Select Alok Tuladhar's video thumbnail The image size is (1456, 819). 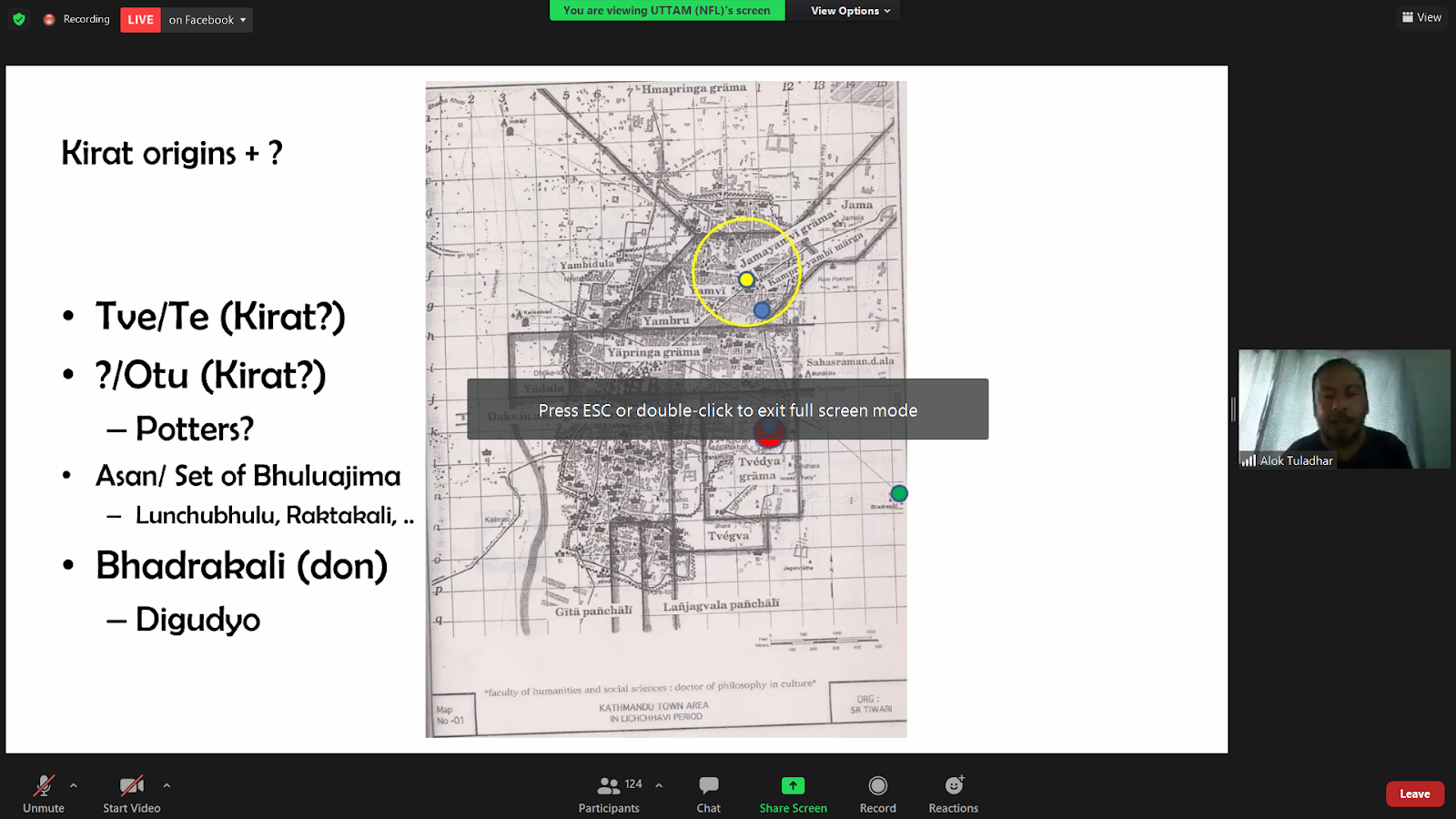tap(1344, 409)
